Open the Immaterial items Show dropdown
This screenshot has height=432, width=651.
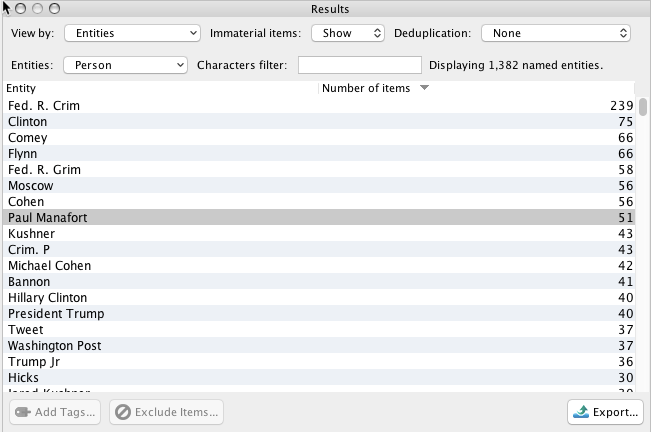pyautogui.click(x=348, y=33)
